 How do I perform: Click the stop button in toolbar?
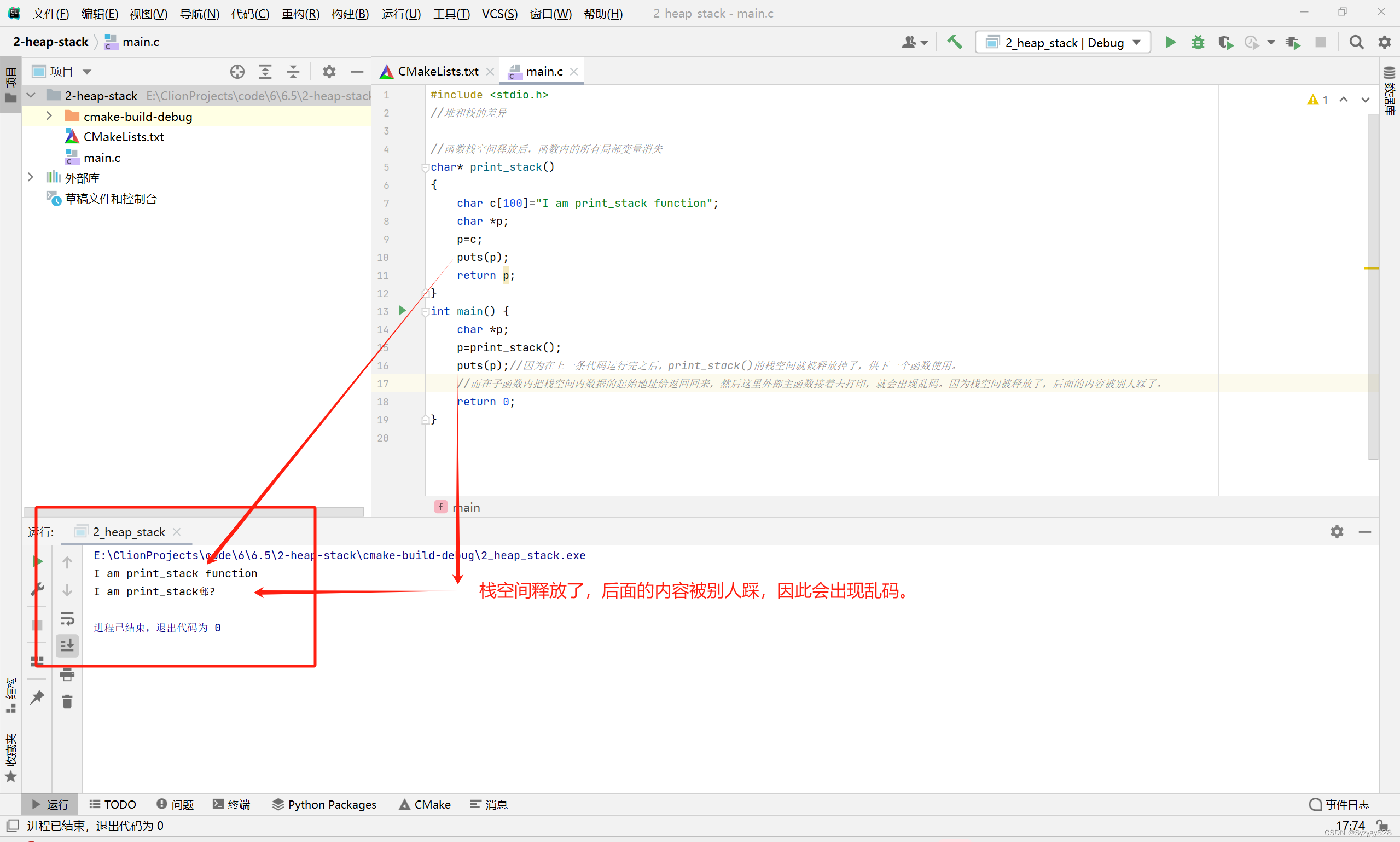(1321, 43)
